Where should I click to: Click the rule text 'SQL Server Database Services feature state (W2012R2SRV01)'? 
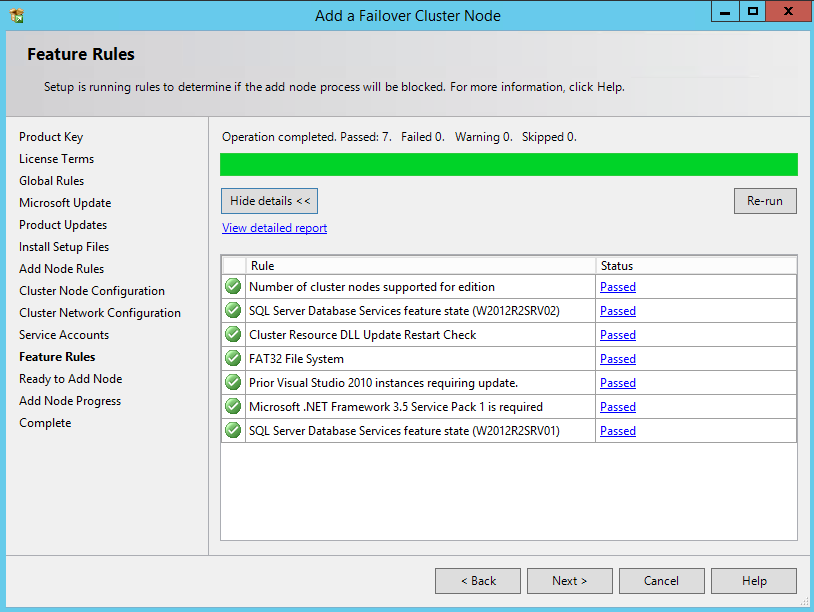pos(404,431)
